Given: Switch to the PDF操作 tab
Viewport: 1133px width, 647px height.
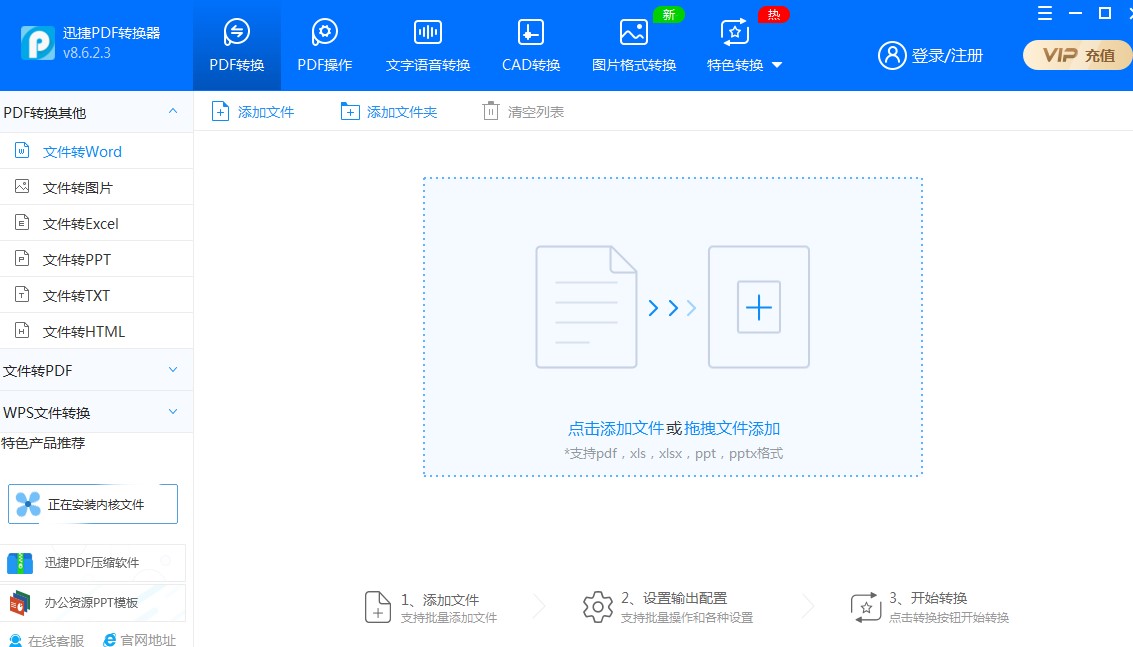Looking at the screenshot, I should point(324,42).
